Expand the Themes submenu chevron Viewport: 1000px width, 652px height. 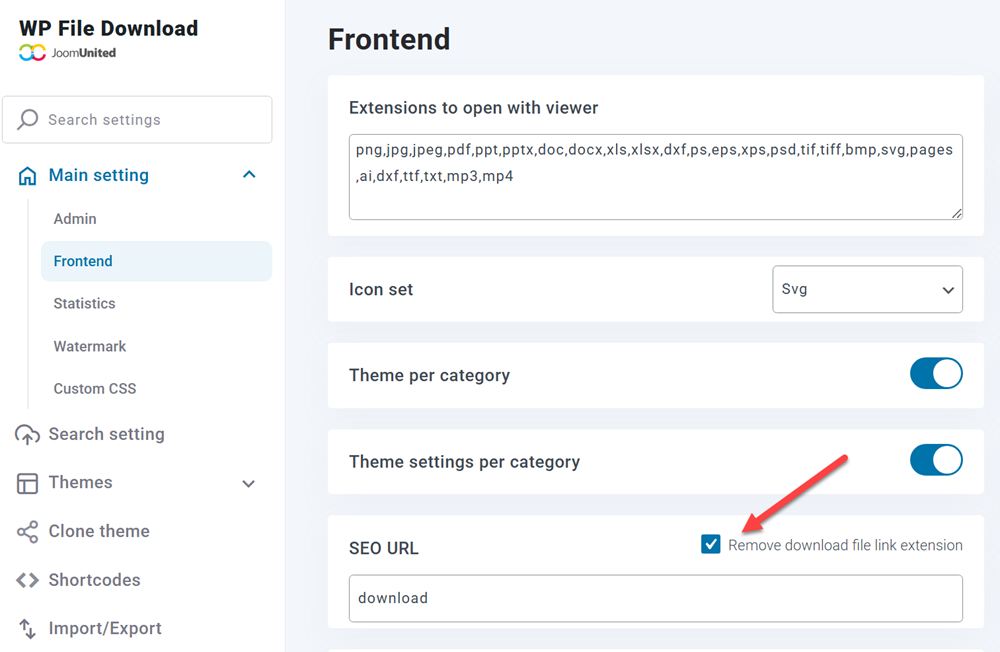[x=249, y=484]
